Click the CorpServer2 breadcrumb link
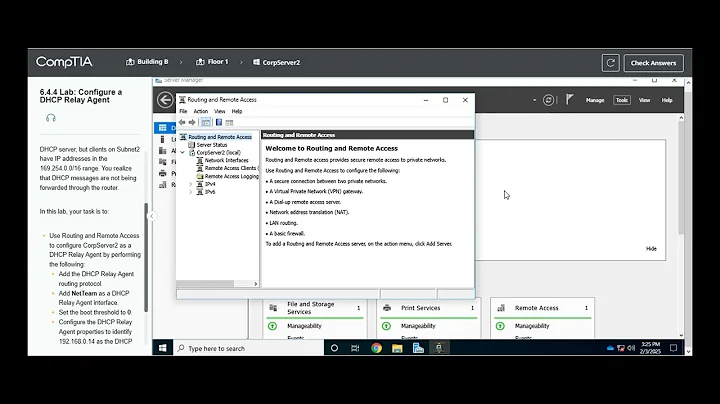 [x=276, y=62]
